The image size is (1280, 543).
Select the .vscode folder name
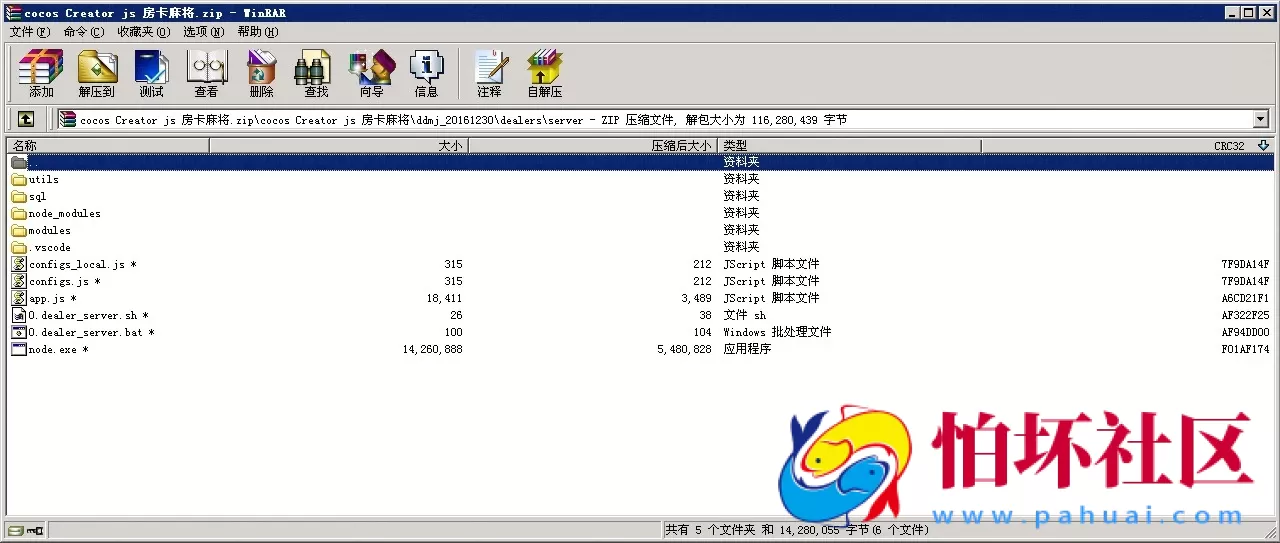(x=50, y=248)
